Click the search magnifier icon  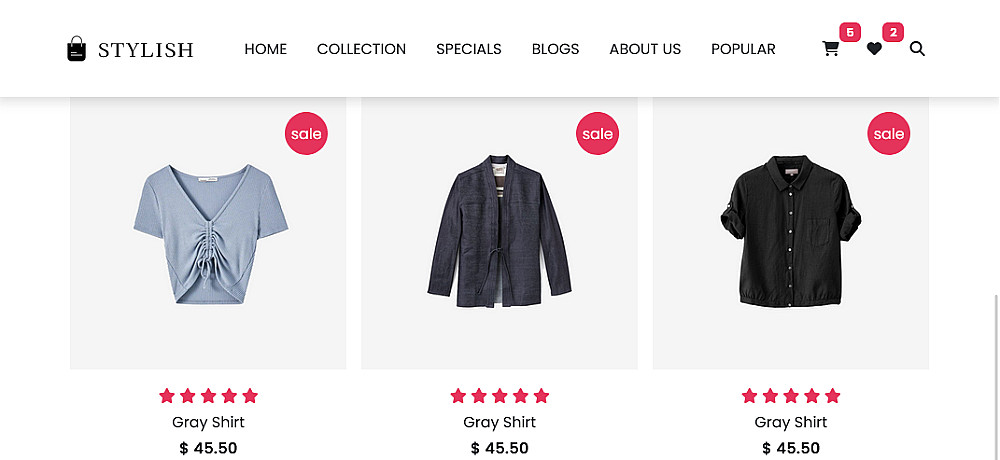point(917,49)
